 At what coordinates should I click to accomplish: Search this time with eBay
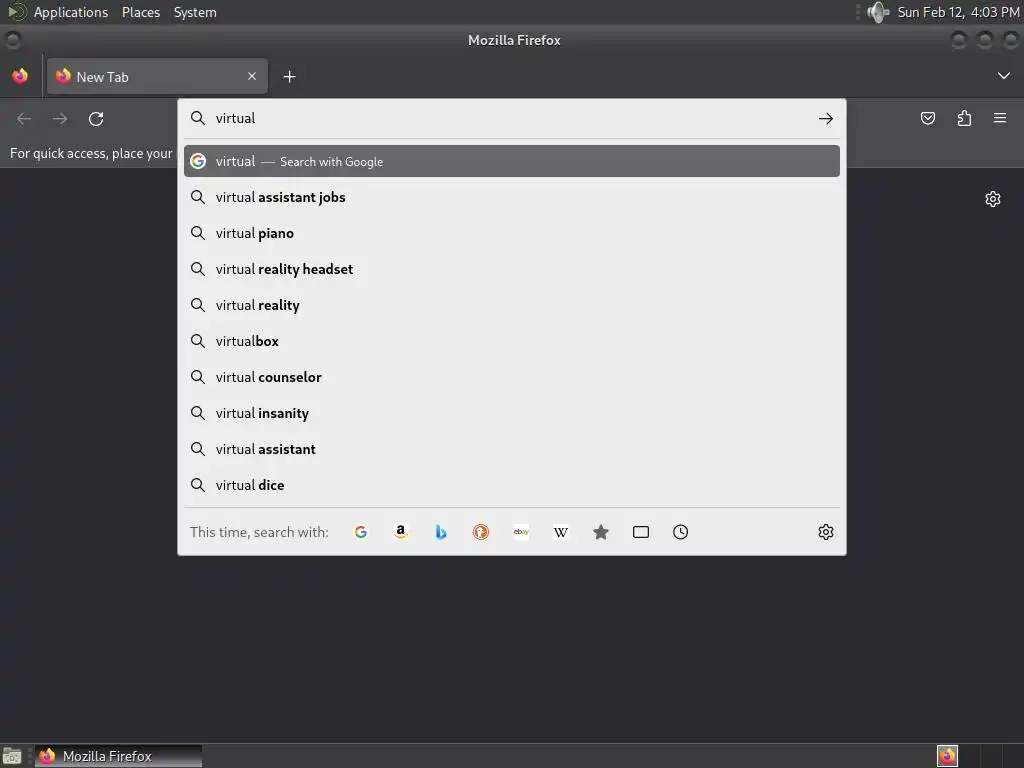pyautogui.click(x=521, y=532)
